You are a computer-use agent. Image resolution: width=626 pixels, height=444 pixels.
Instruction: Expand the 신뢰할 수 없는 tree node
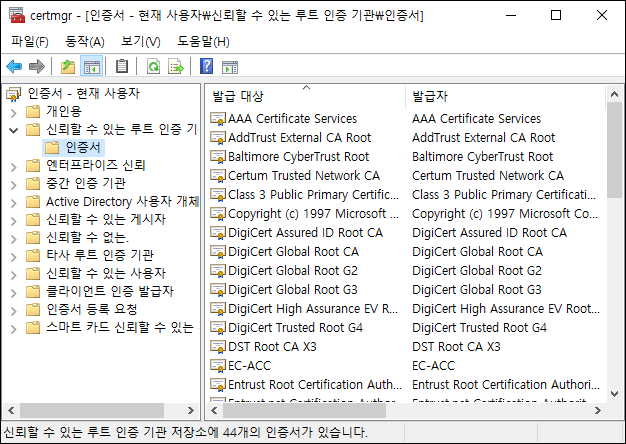pyautogui.click(x=14, y=238)
